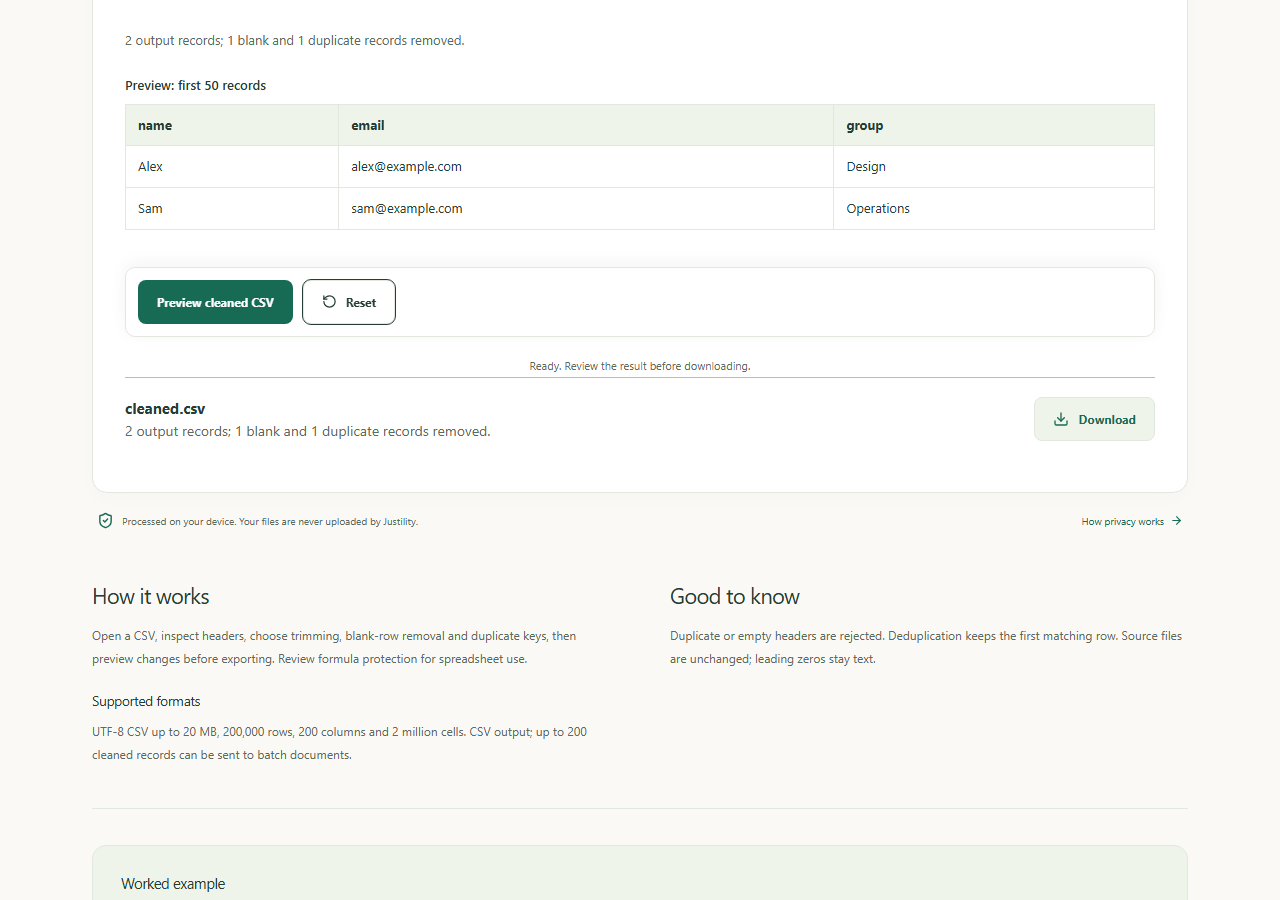Image resolution: width=1280 pixels, height=900 pixels.
Task: Click the download arrow icon
Action: 1061,420
